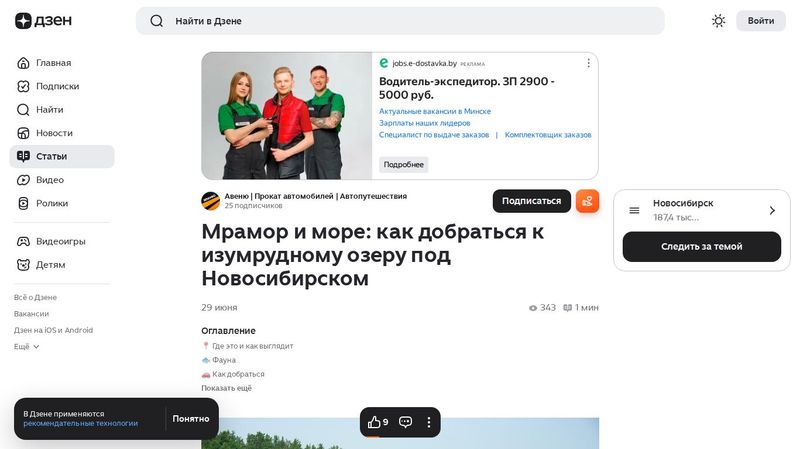Open the ad's three-dot options menu

(588, 63)
